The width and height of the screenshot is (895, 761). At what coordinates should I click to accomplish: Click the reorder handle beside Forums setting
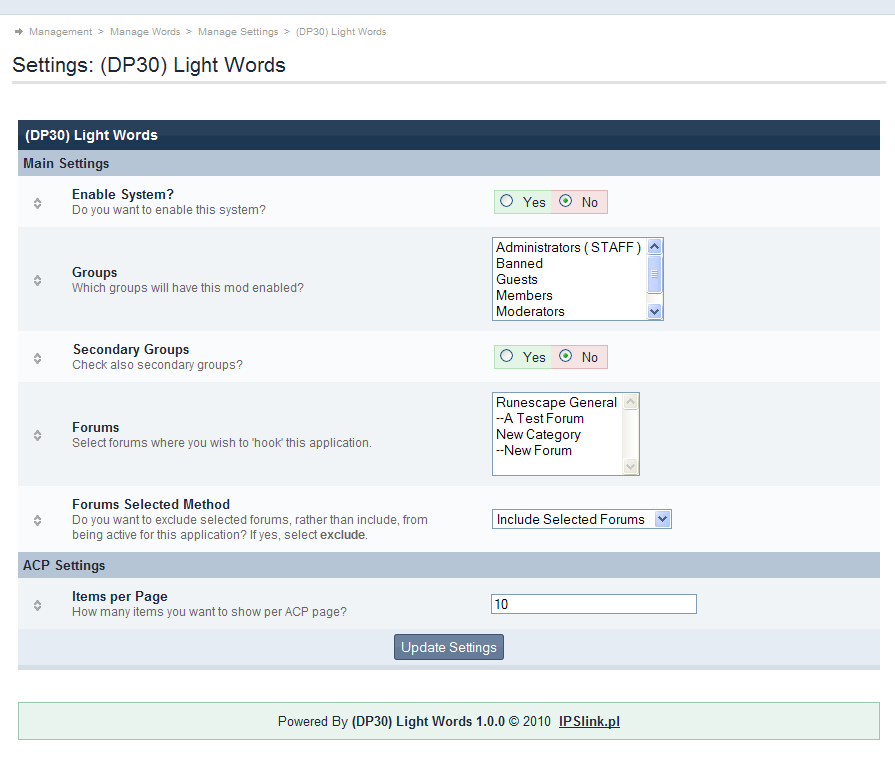(37, 435)
